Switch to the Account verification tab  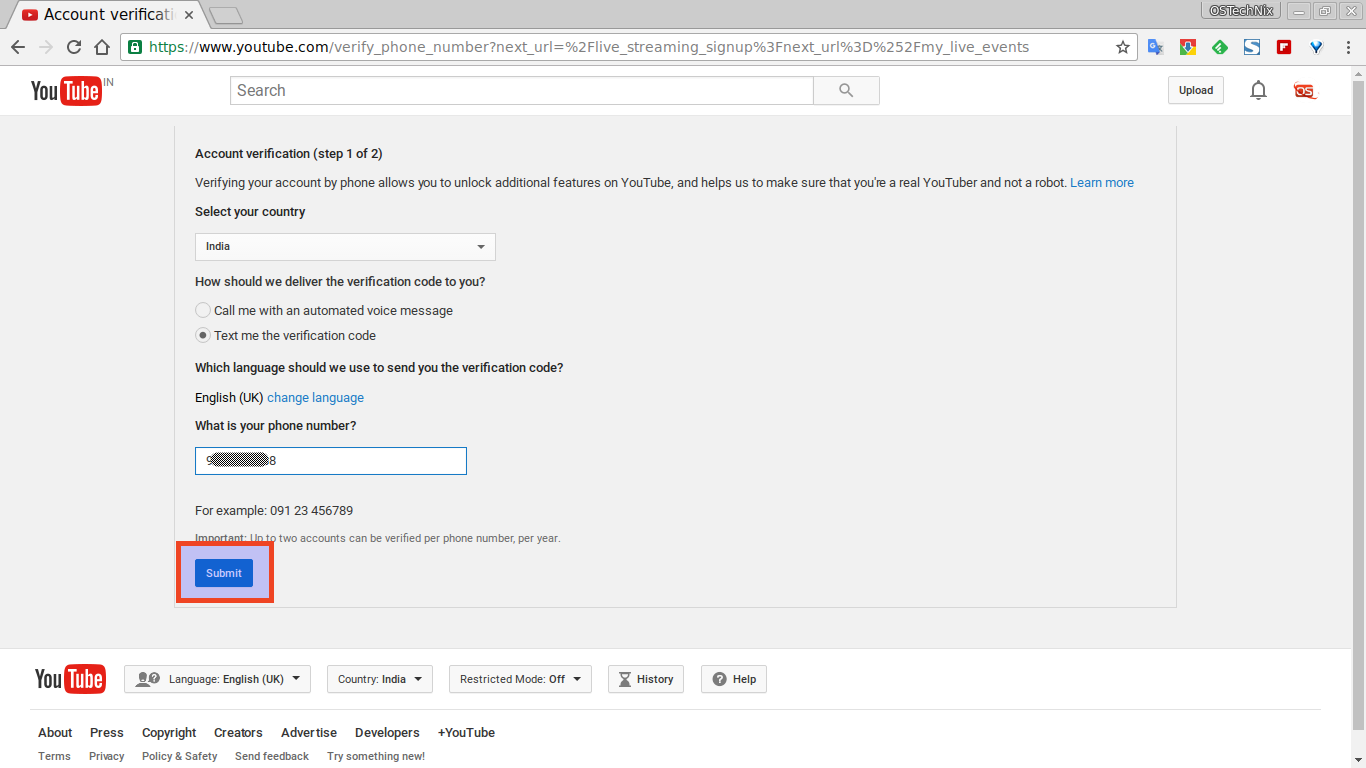[x=108, y=15]
